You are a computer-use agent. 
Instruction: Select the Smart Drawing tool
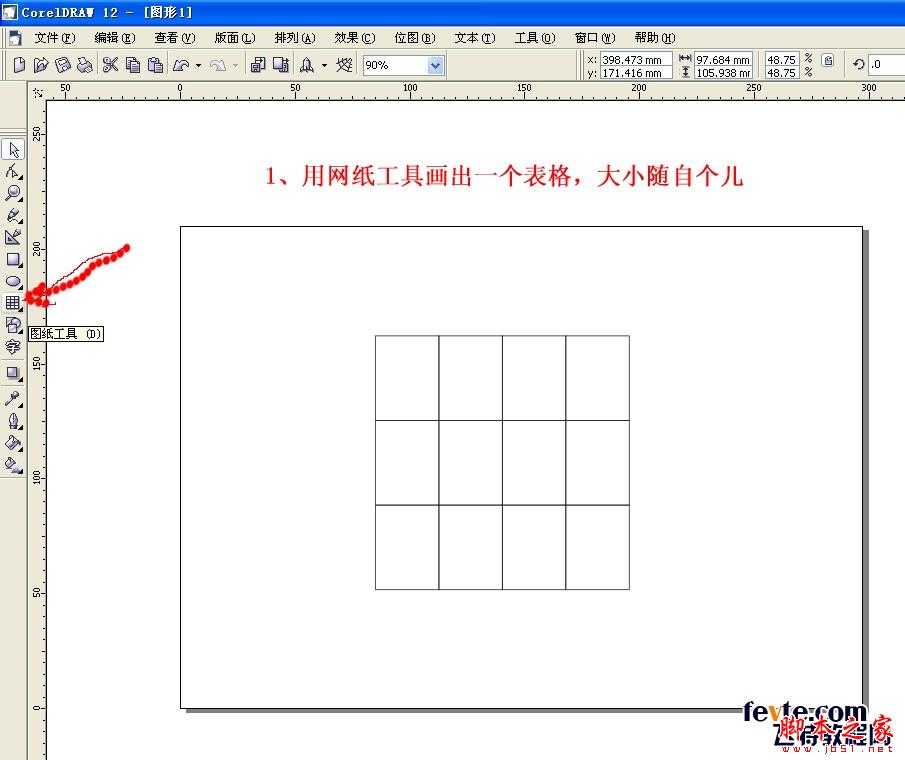click(13, 237)
